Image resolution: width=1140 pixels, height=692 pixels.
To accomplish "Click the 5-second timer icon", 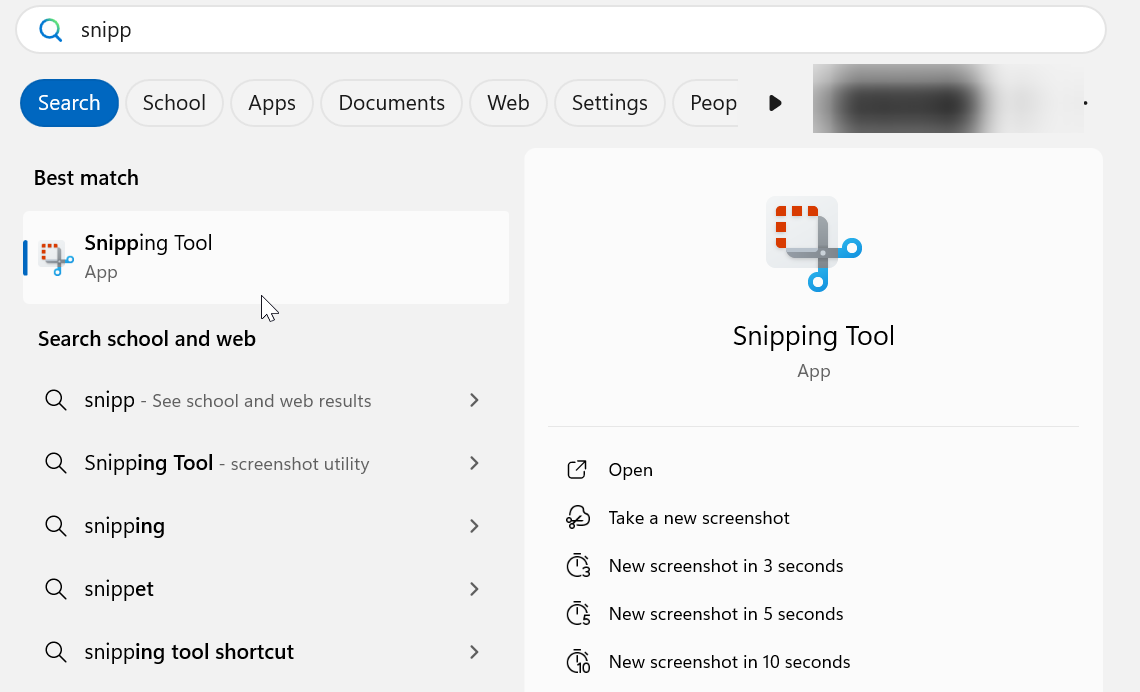I will coord(578,613).
